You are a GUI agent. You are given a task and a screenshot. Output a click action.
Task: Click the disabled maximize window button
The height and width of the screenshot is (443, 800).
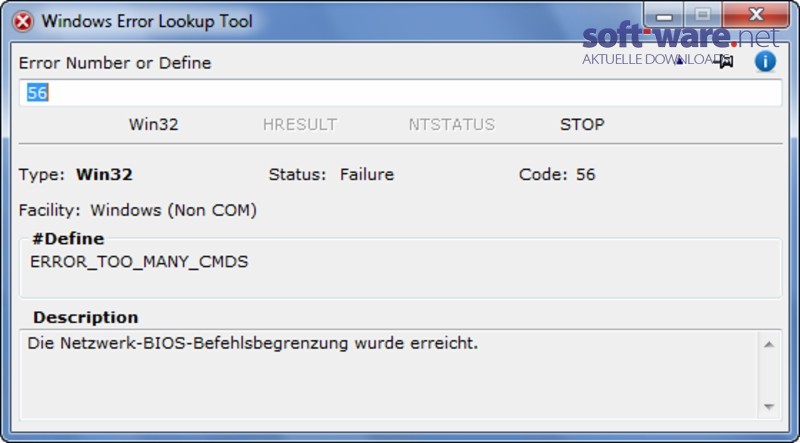[x=703, y=15]
